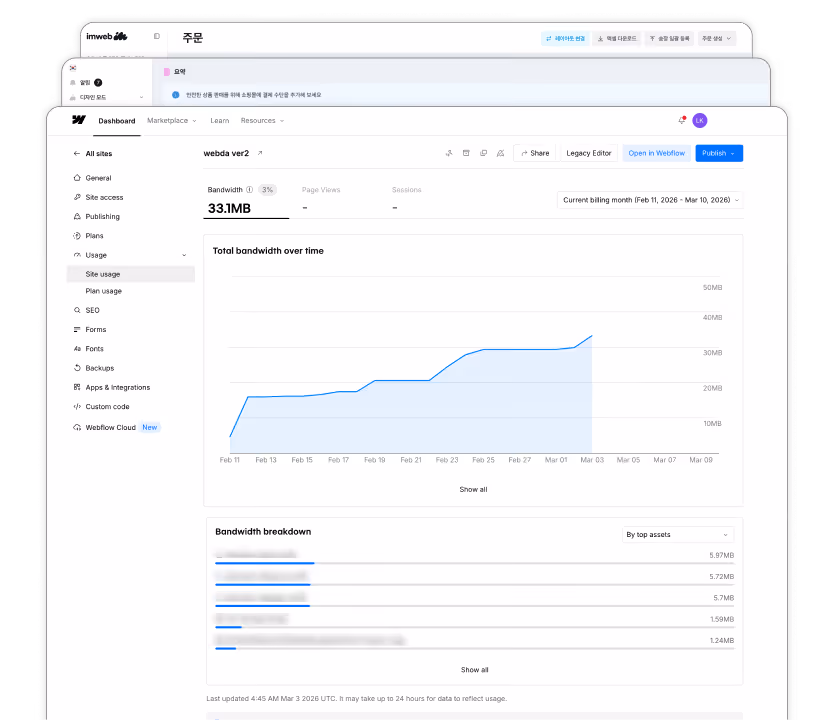834x720 pixels.
Task: Open the Marketplace dropdown
Action: click(x=172, y=121)
